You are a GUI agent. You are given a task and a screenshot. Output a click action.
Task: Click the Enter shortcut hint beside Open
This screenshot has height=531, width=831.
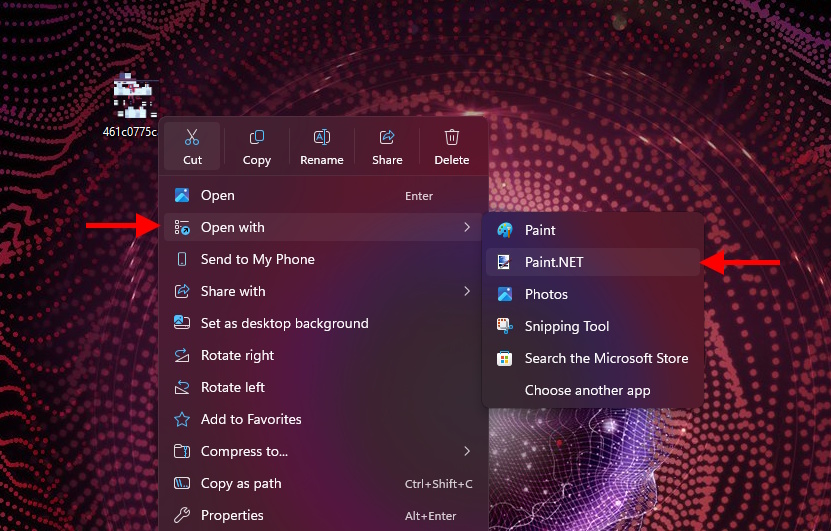[x=419, y=196]
